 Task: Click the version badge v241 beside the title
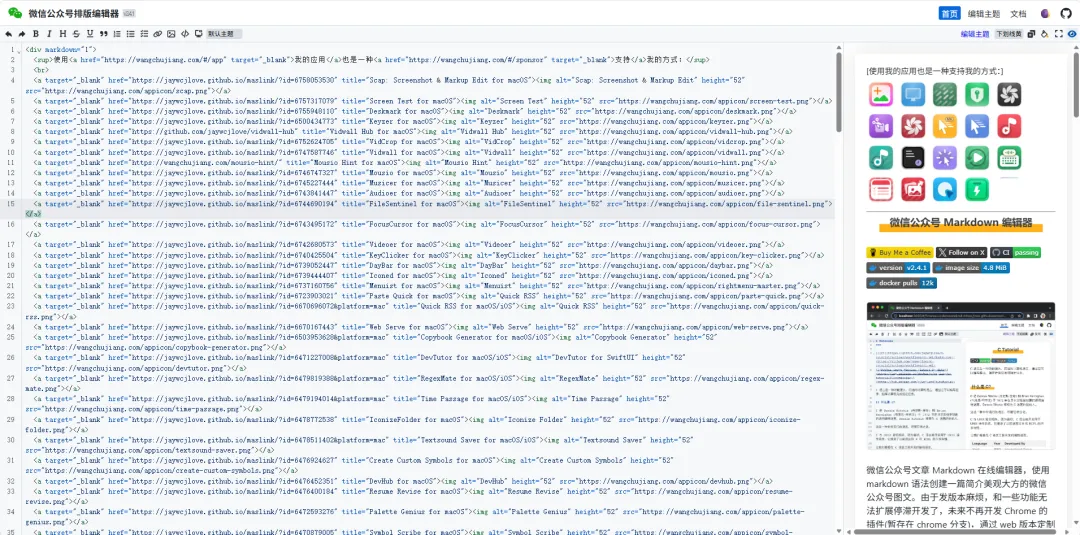129,14
